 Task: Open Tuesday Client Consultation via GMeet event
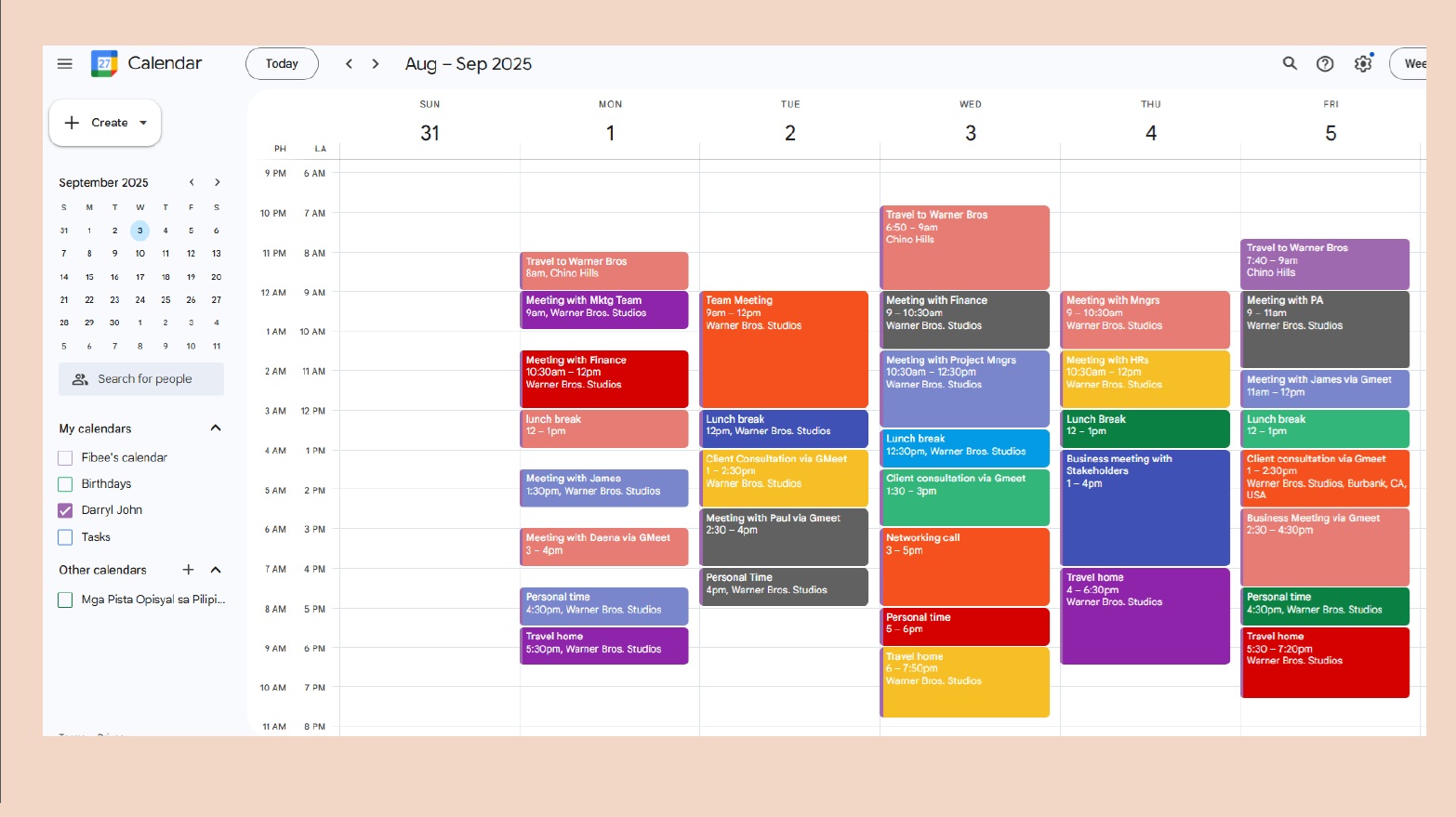pyautogui.click(x=784, y=478)
